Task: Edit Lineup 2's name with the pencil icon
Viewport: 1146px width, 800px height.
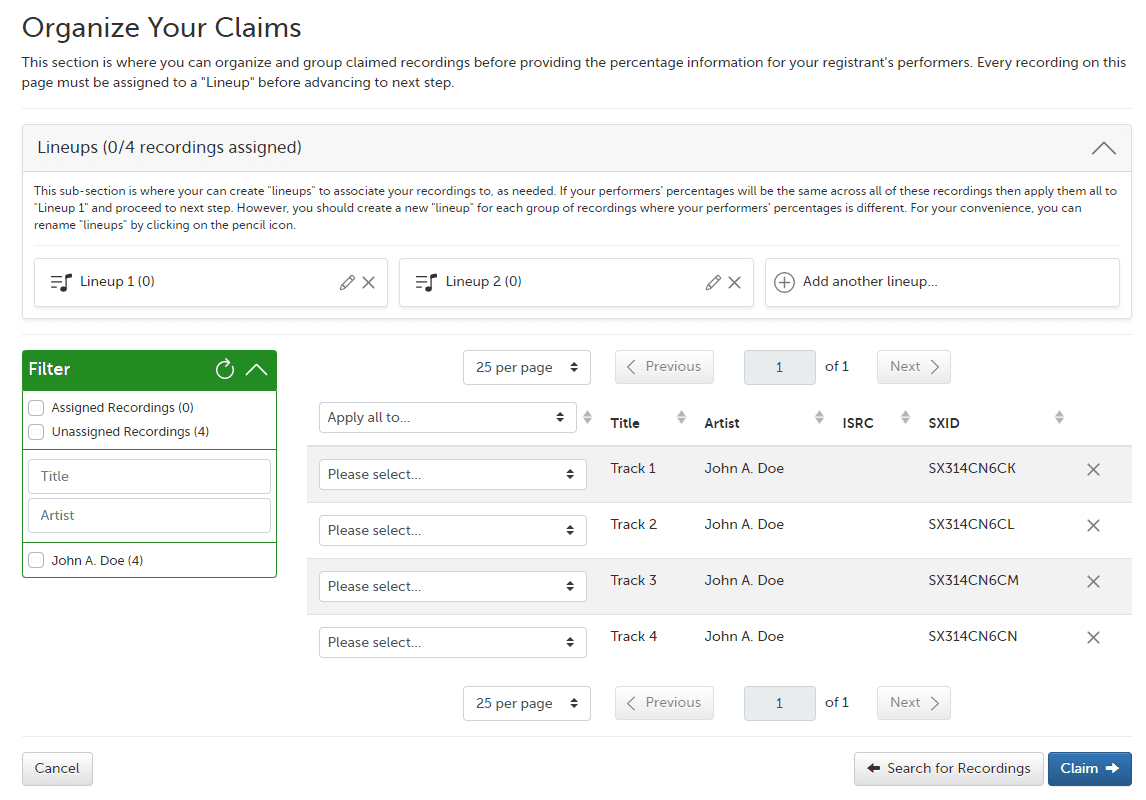Action: (x=712, y=282)
